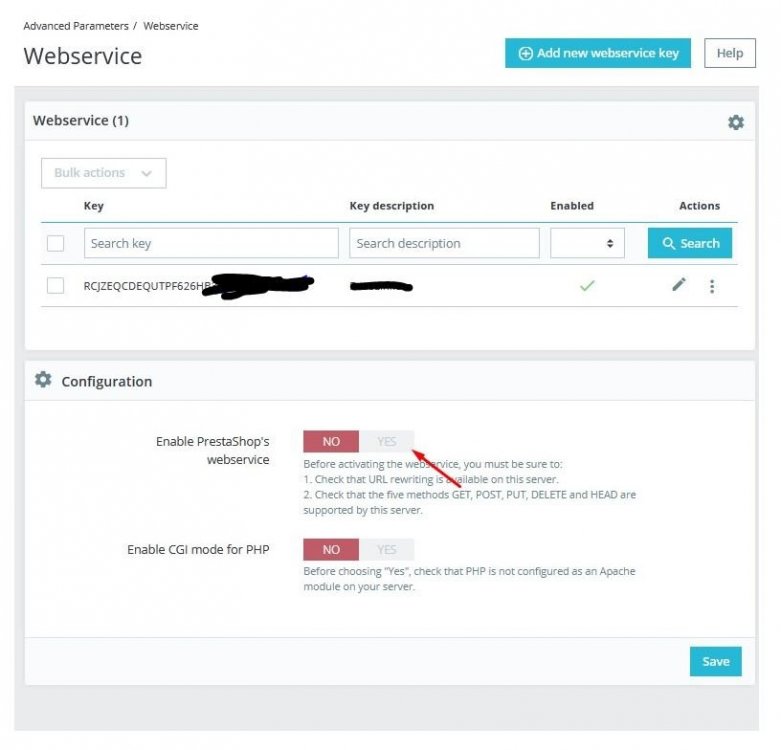Open the Bulk actions dropdown
This screenshot has width=781, height=750.
104,173
